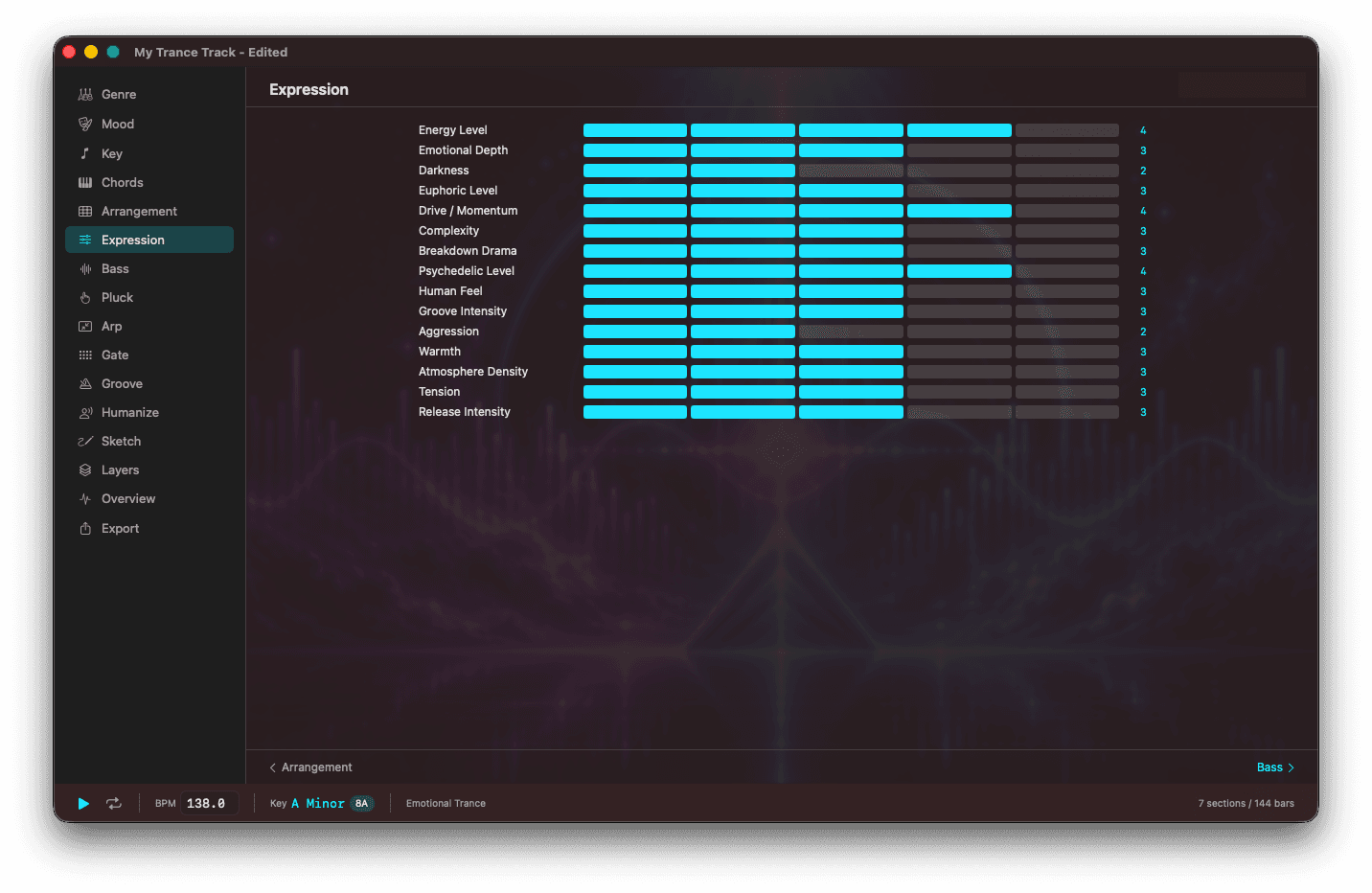Open the Mood section

click(149, 125)
